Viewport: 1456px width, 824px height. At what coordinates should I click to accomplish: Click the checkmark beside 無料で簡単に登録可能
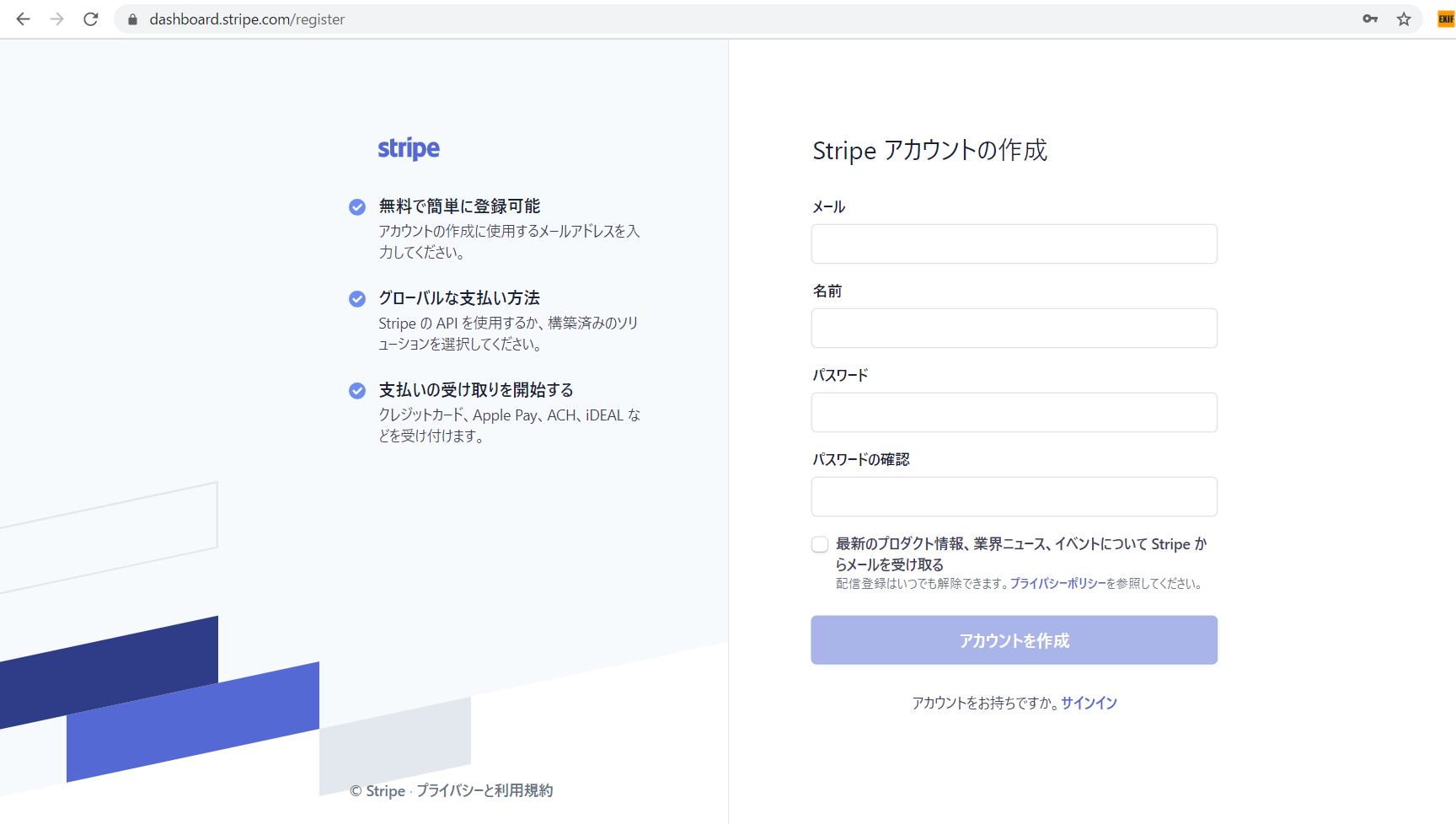coord(357,206)
